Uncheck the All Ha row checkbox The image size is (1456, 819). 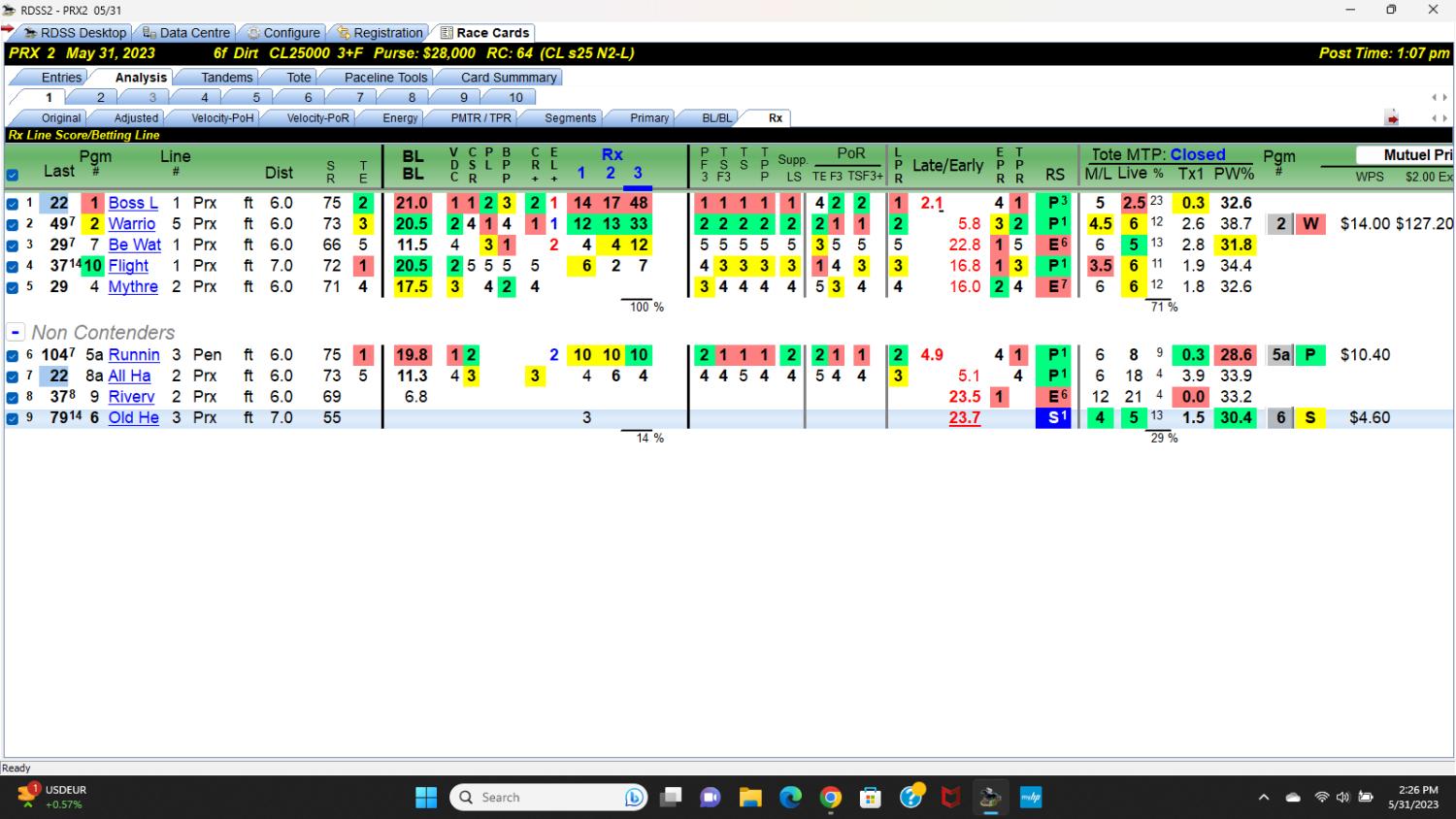pos(13,377)
